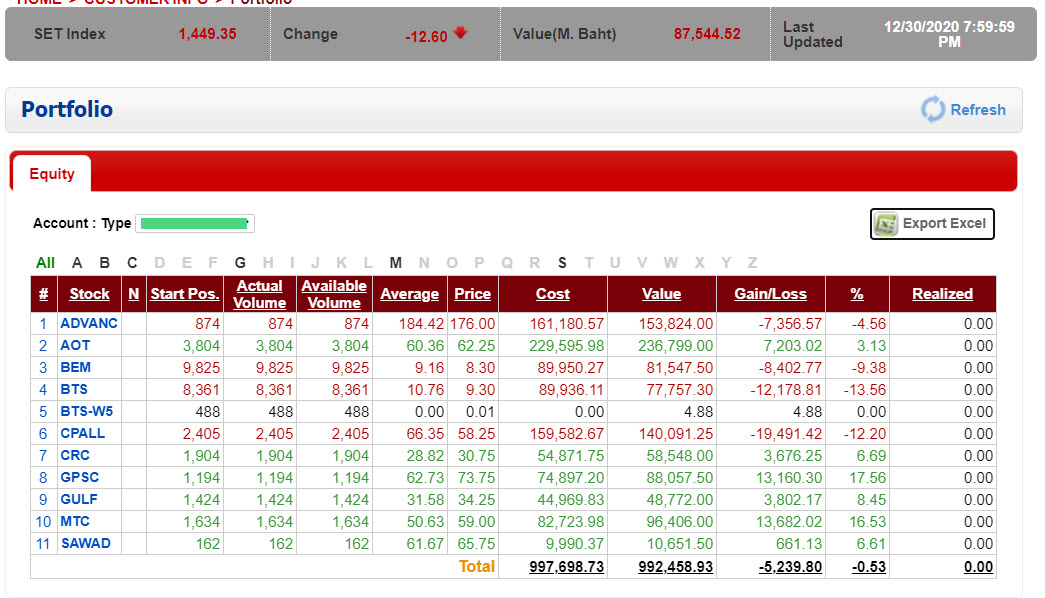This screenshot has height=598, width=1045.
Task: Click total value 992,458.93
Action: tap(675, 567)
